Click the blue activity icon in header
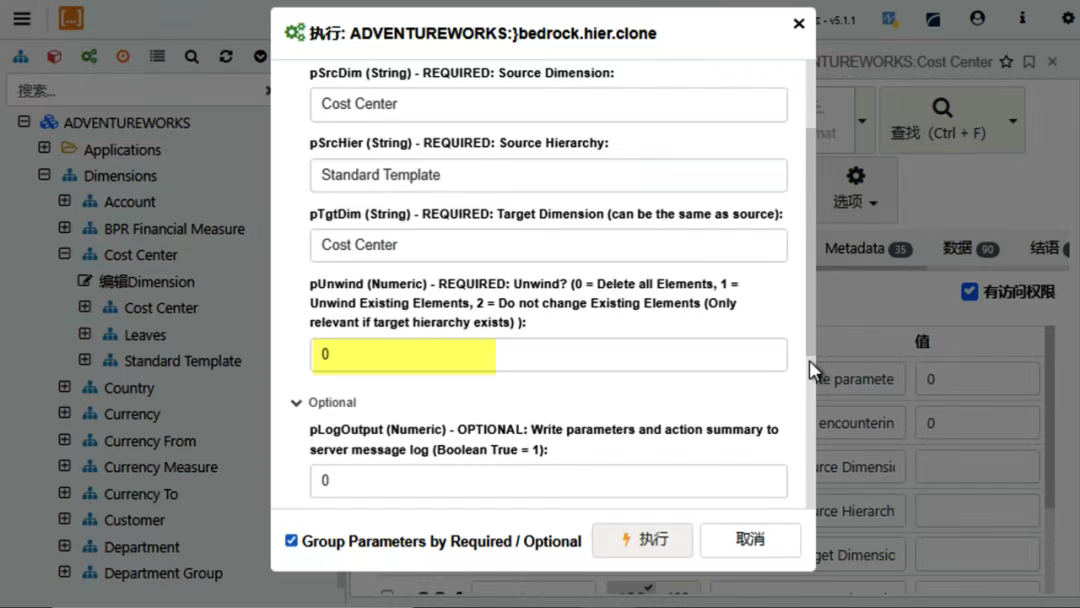 [x=889, y=19]
